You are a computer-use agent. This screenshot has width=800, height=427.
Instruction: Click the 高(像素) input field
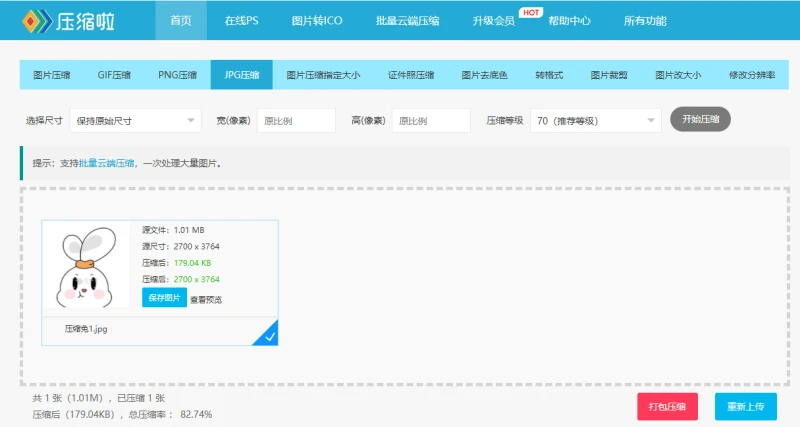pyautogui.click(x=431, y=120)
